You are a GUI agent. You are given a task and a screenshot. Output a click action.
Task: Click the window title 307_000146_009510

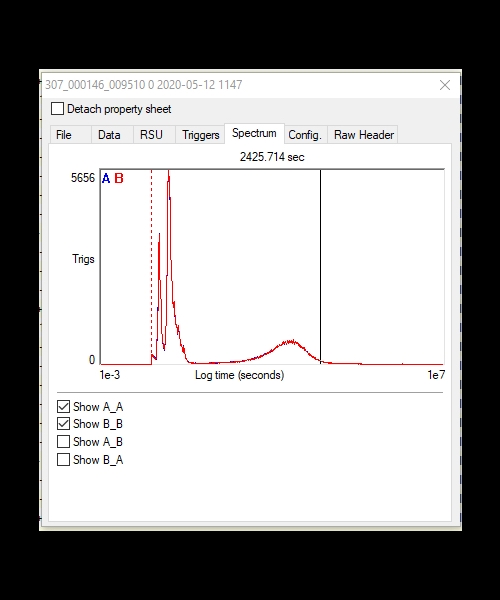[x=143, y=85]
